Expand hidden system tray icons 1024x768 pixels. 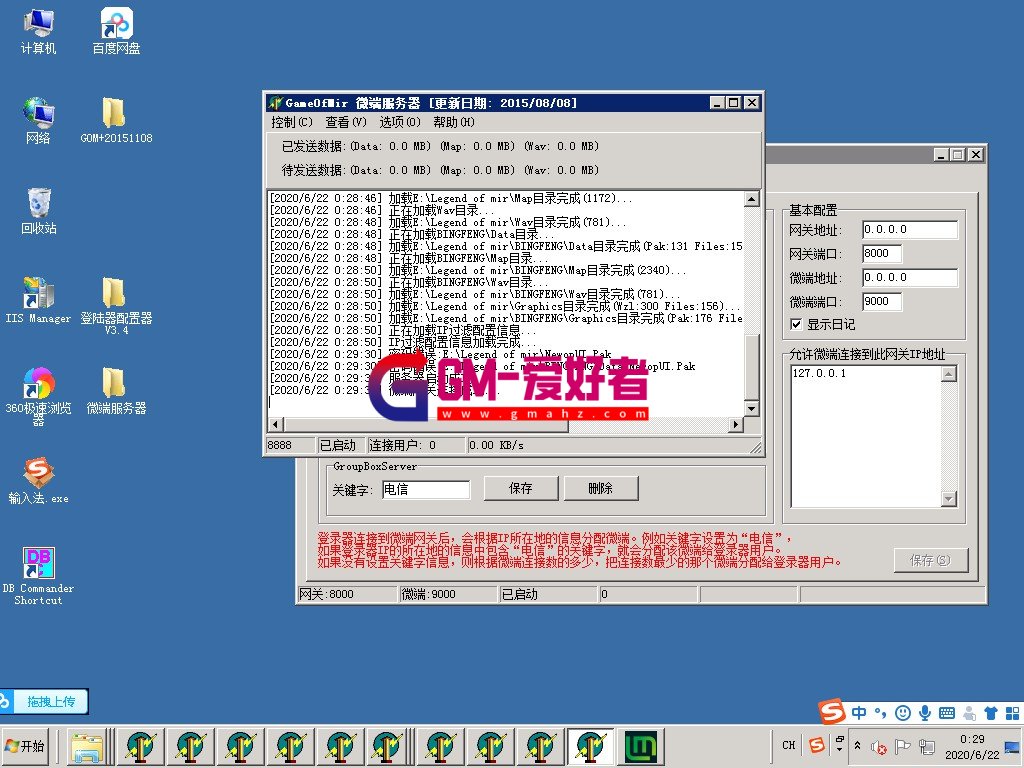point(857,746)
